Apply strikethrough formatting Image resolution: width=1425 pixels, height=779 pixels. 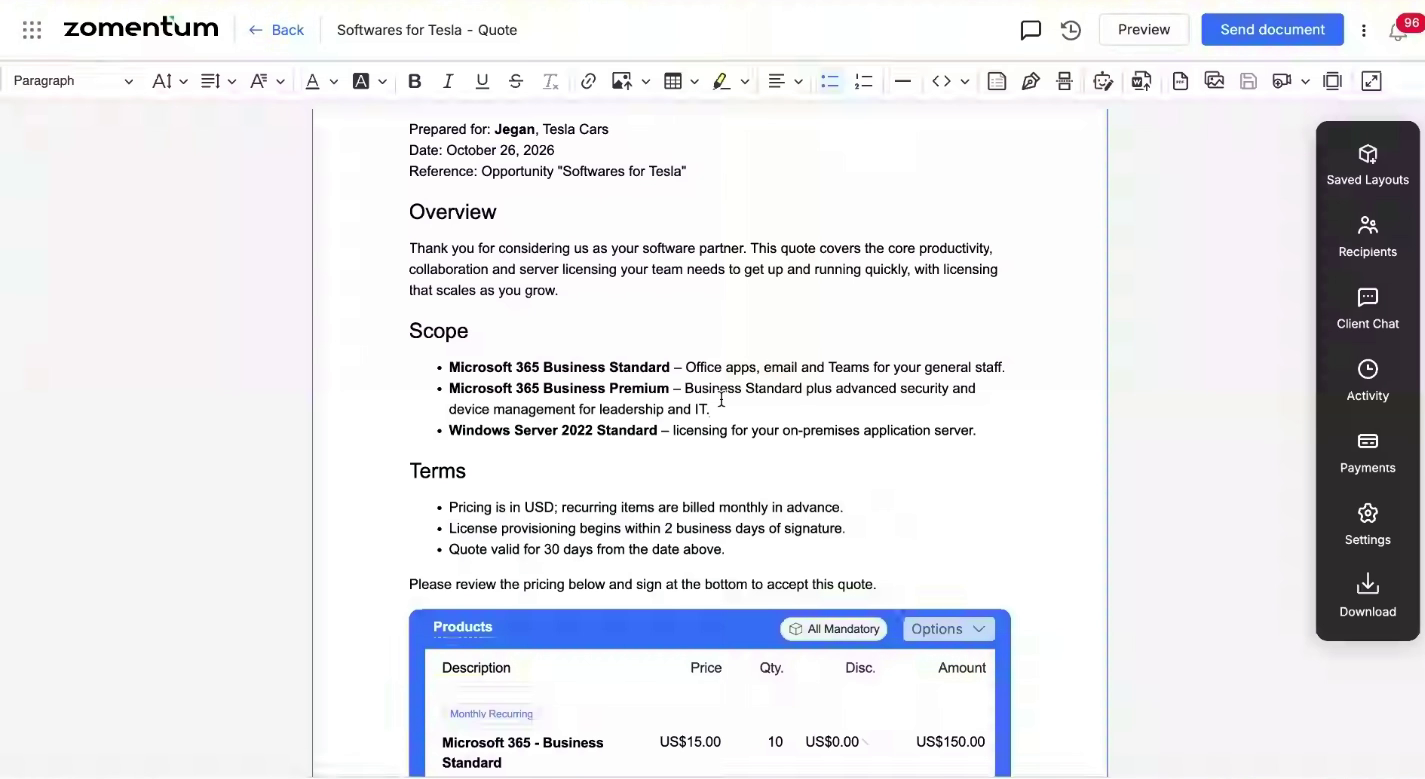(516, 81)
